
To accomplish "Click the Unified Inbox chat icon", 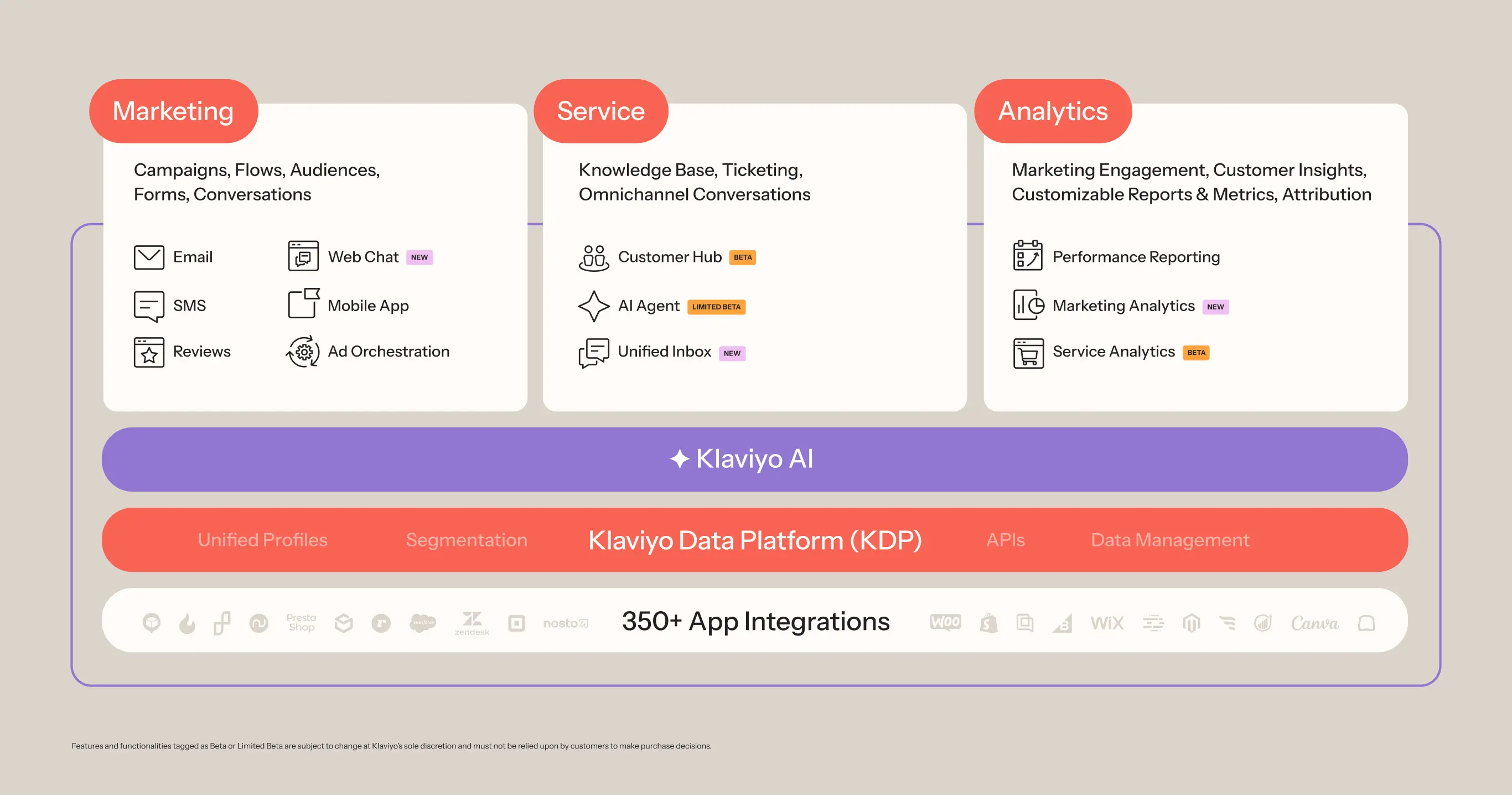I will [x=593, y=352].
